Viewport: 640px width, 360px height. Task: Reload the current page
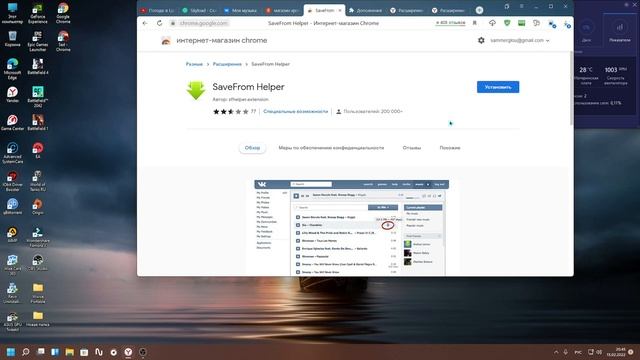click(159, 23)
